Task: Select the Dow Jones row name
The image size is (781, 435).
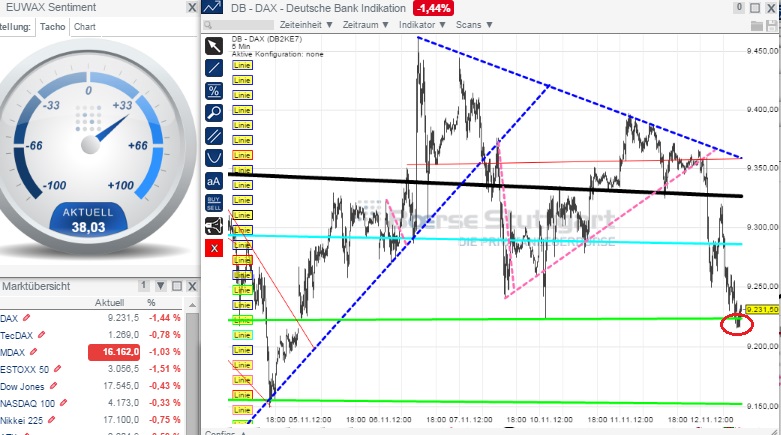Action: coord(22,386)
